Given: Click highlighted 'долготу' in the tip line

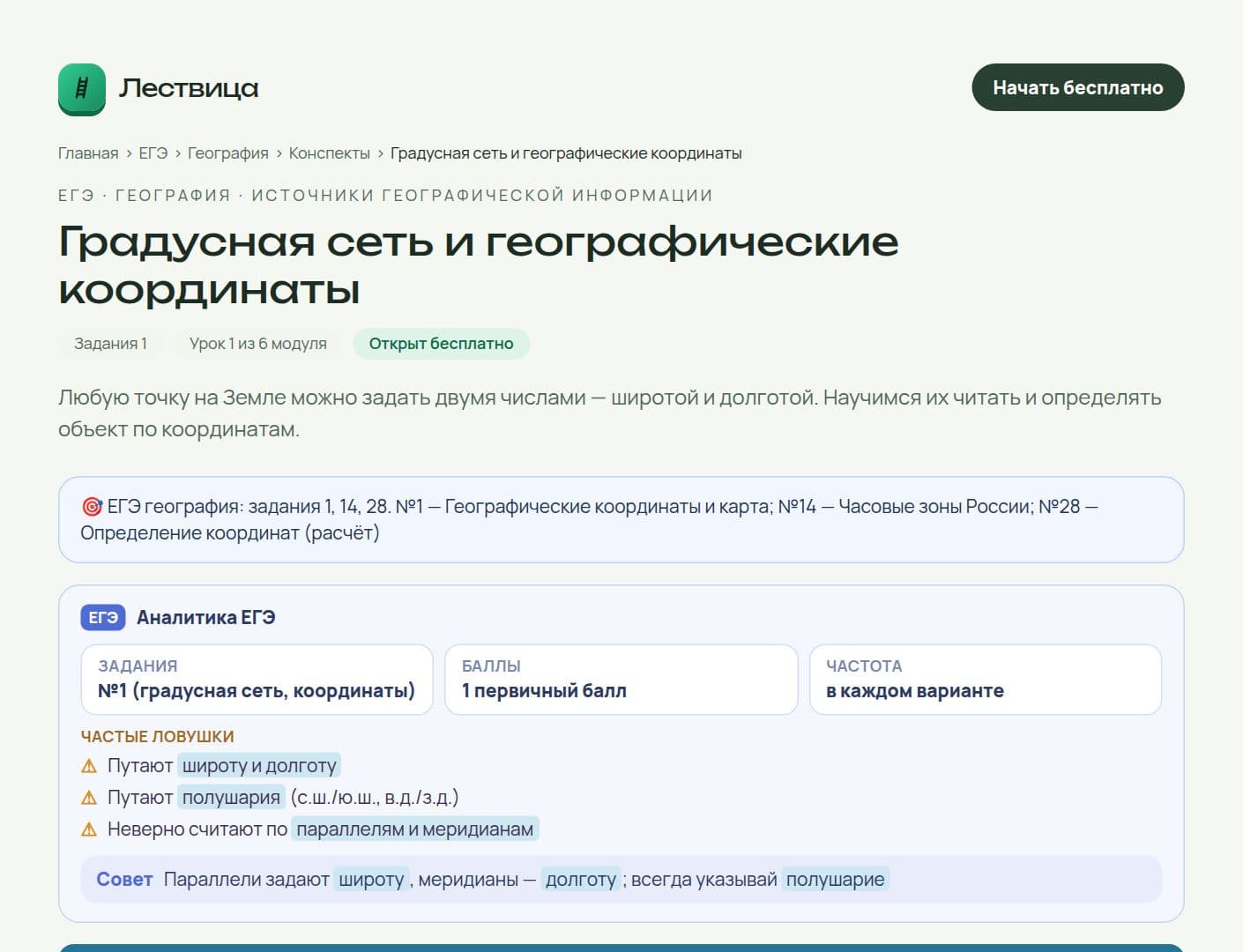Looking at the screenshot, I should point(581,880).
